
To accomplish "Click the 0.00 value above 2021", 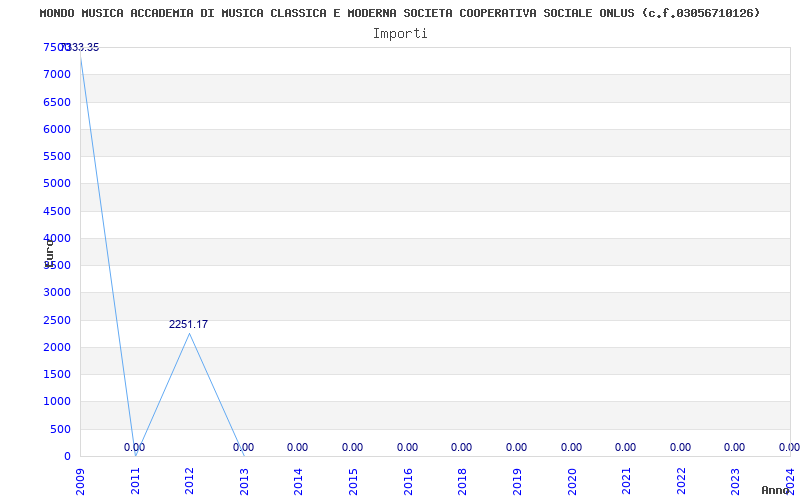I will 626,447.
